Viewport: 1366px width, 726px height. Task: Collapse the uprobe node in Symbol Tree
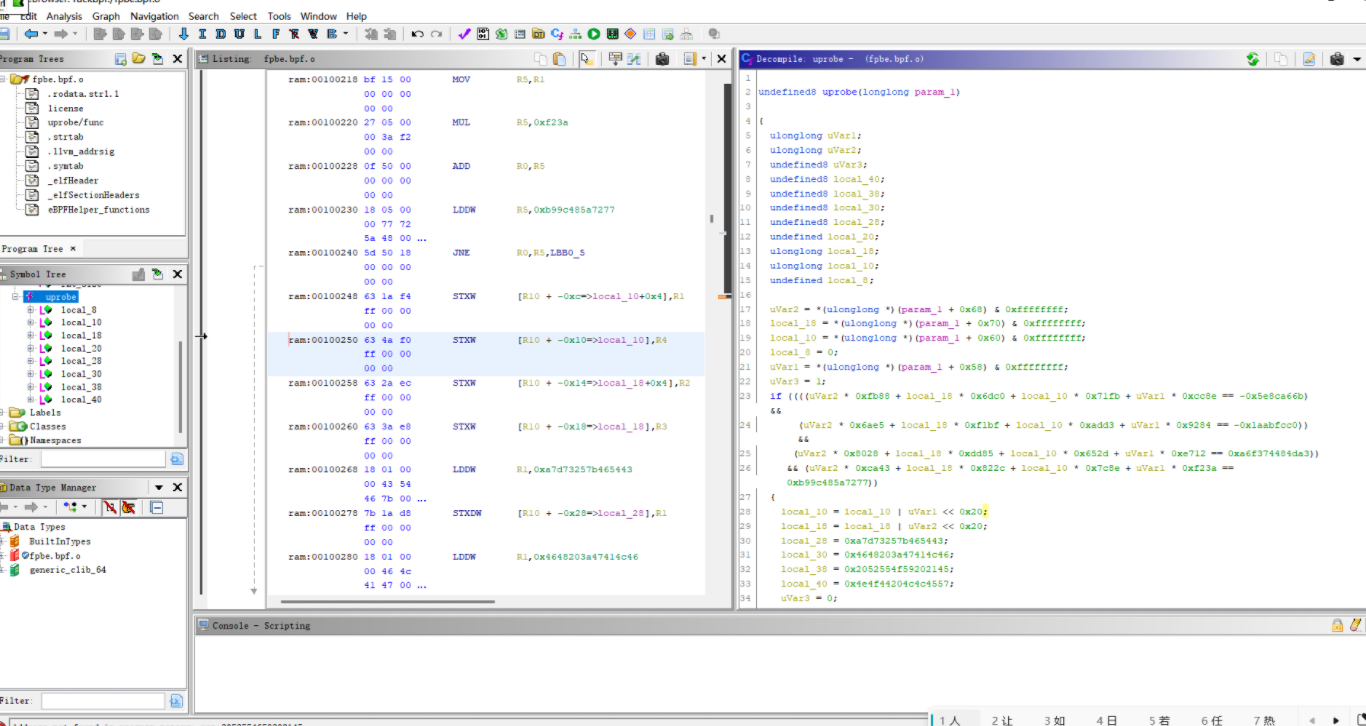pyautogui.click(x=16, y=297)
